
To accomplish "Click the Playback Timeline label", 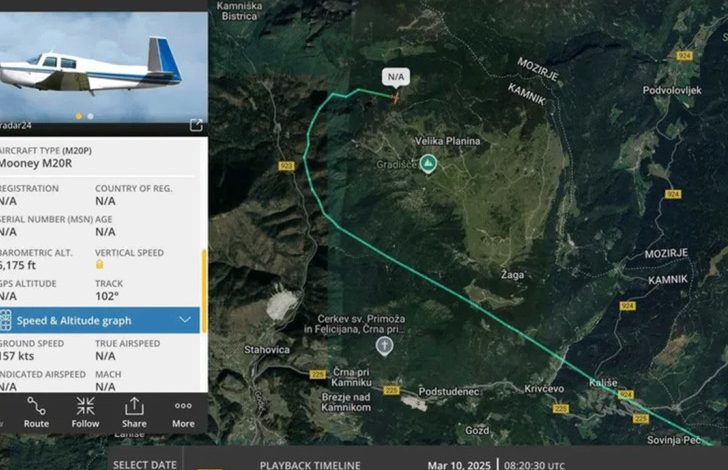I will (310, 465).
